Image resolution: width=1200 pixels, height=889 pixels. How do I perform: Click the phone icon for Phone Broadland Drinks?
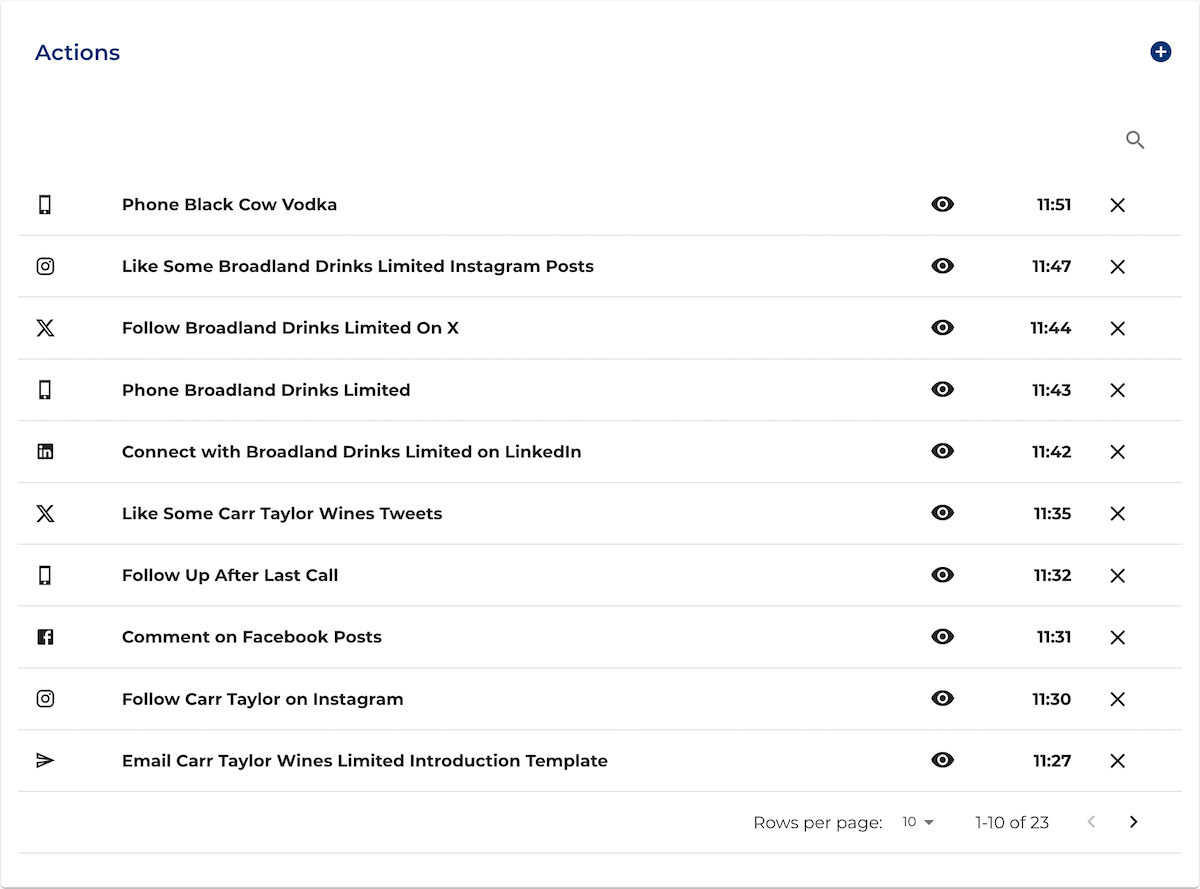point(45,390)
